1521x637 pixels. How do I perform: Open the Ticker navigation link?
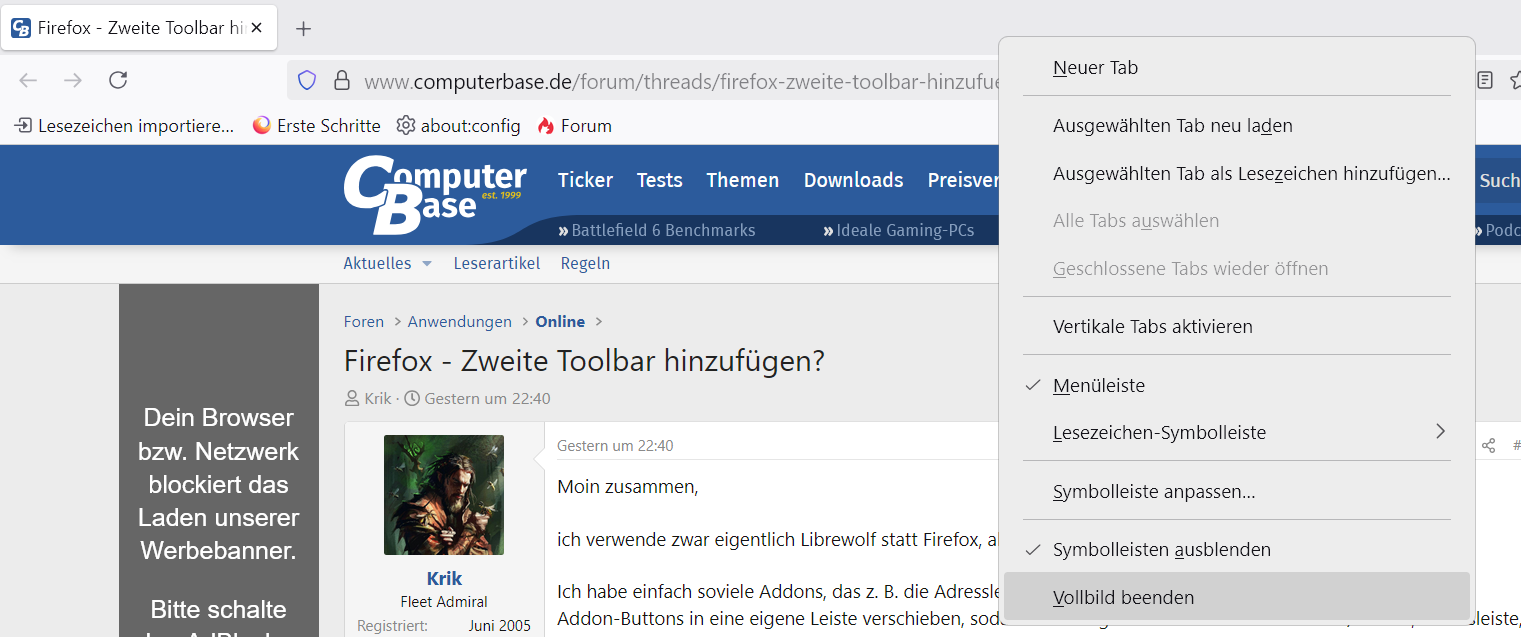[x=585, y=180]
